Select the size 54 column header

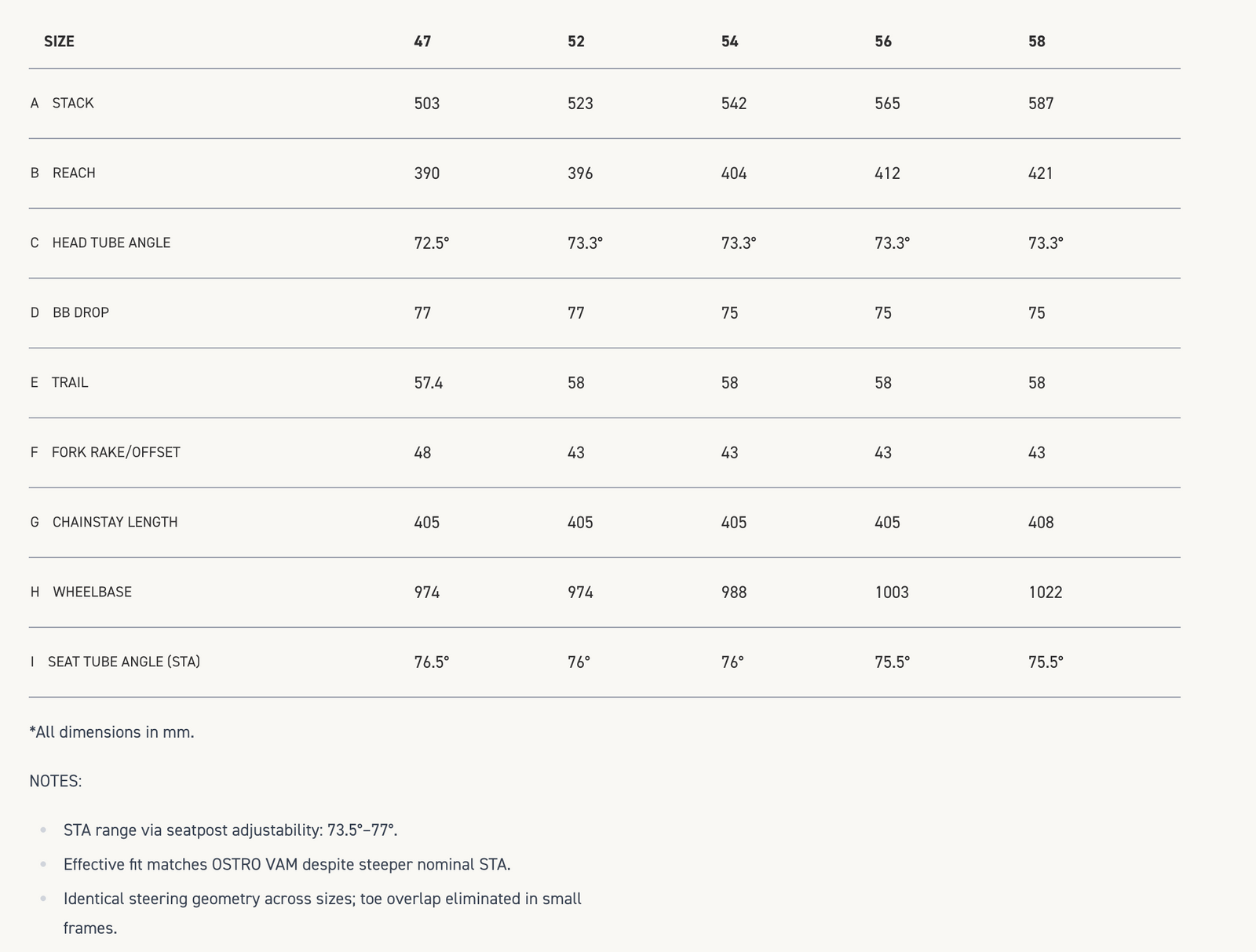click(730, 42)
